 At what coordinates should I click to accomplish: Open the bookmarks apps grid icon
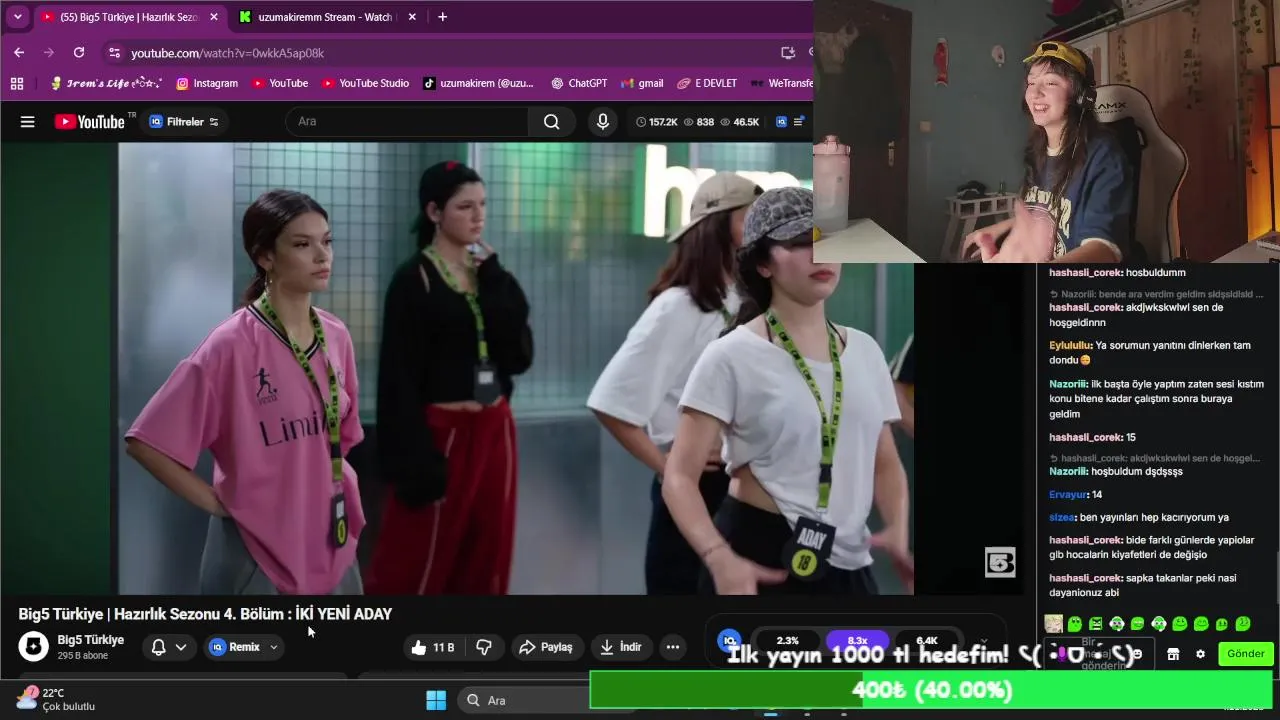point(17,83)
